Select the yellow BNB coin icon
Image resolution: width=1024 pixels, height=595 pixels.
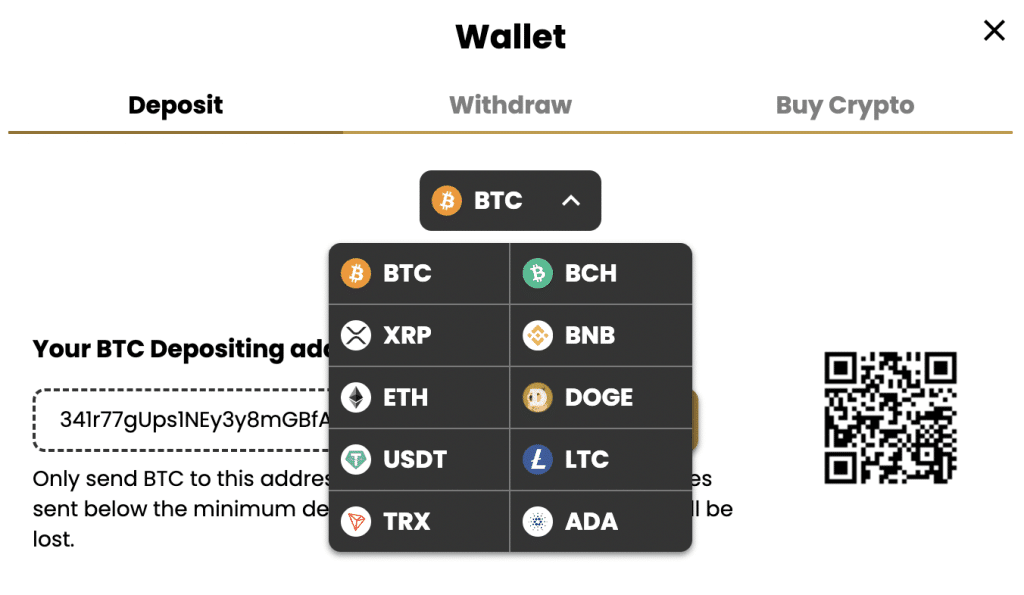[537, 335]
